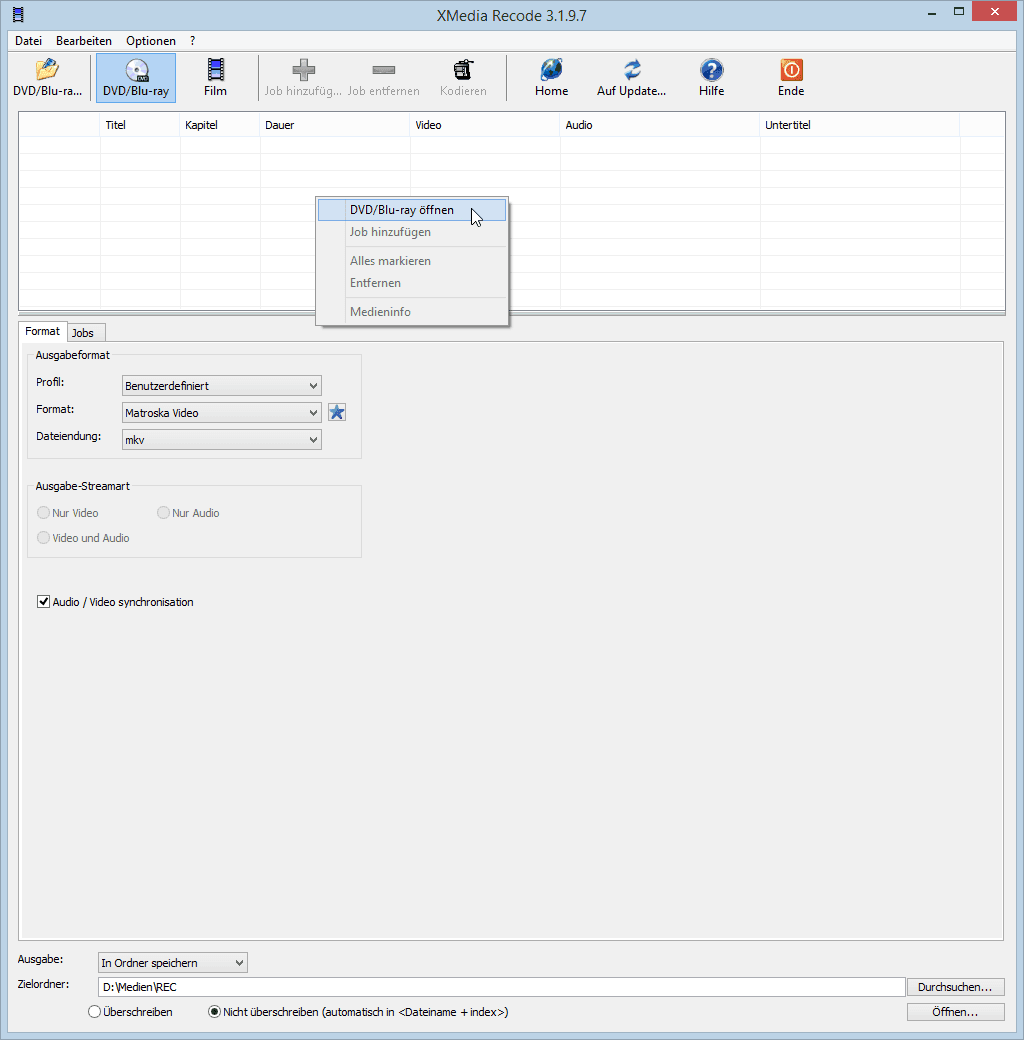Open the ? help menu
Viewport: 1024px width, 1040px height.
pos(192,40)
